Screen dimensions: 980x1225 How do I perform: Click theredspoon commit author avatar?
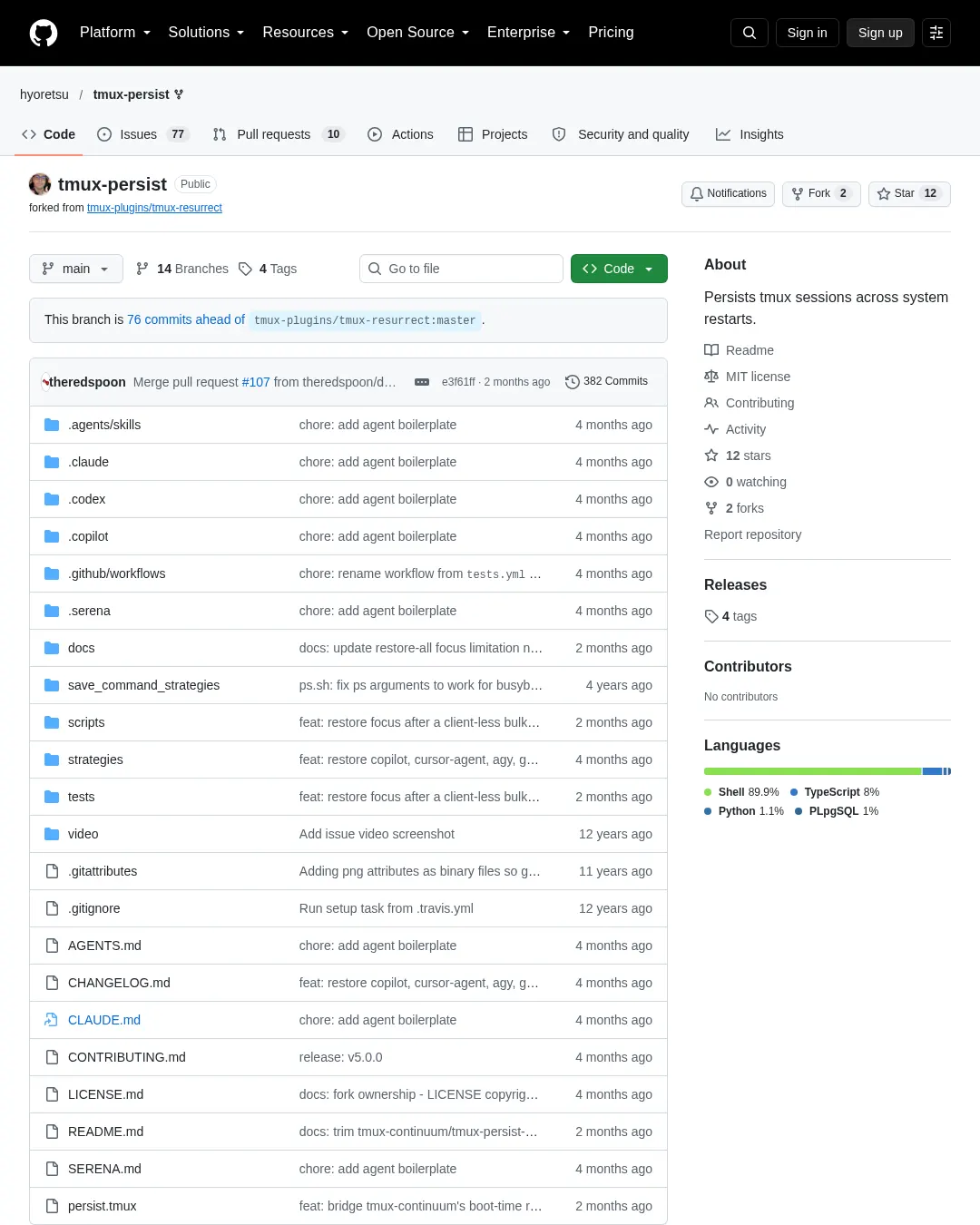point(44,382)
